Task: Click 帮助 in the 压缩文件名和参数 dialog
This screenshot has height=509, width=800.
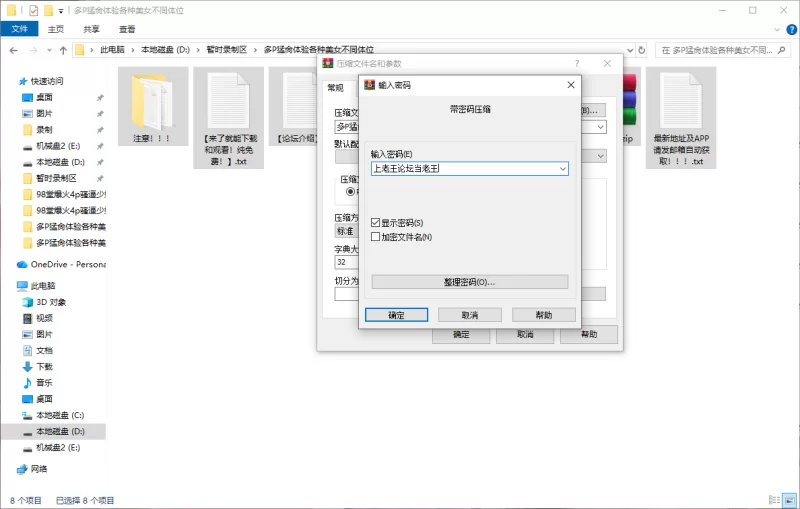Action: (x=589, y=335)
